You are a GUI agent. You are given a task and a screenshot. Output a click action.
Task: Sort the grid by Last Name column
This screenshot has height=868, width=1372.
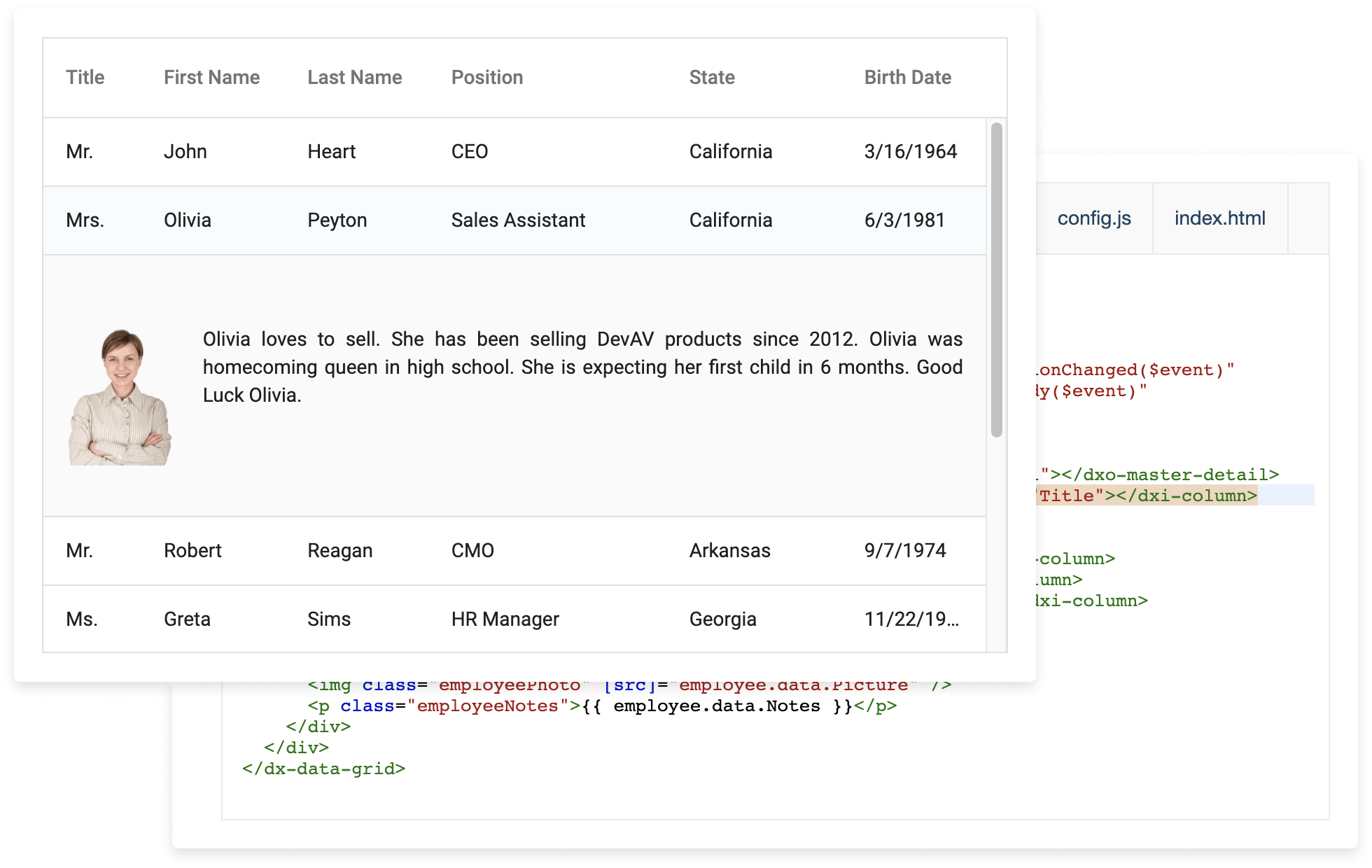click(x=354, y=77)
